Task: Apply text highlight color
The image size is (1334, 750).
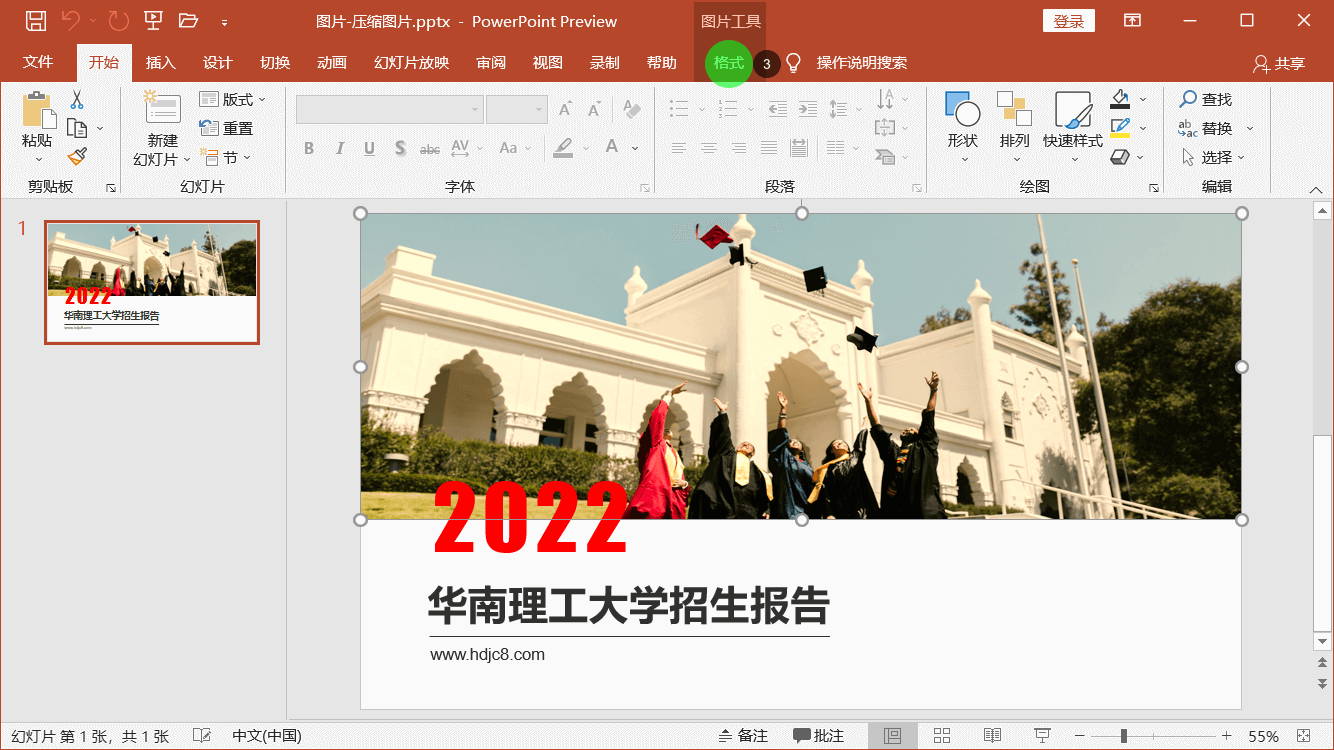Action: click(563, 148)
